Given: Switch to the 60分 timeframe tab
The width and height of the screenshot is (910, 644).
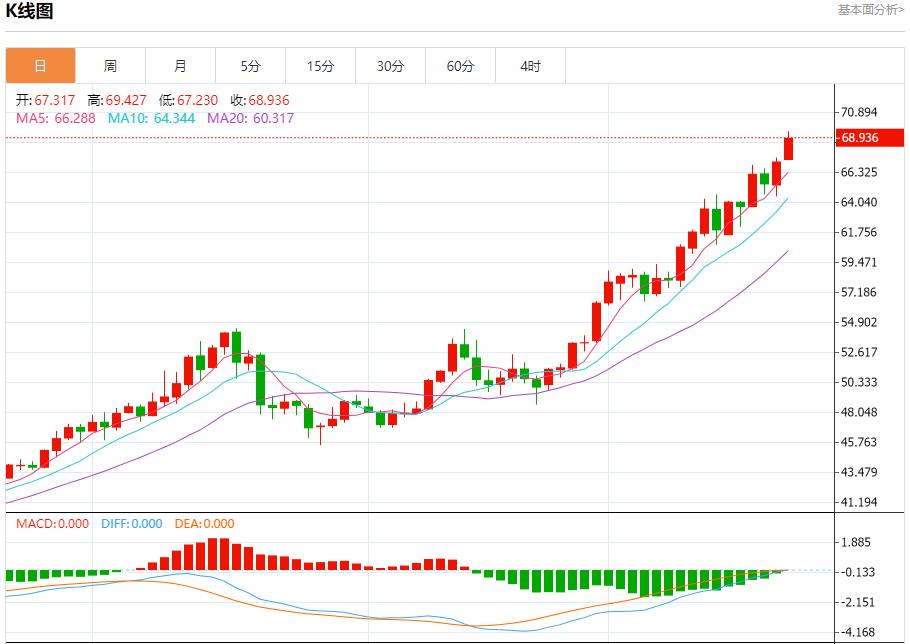Looking at the screenshot, I should click(460, 66).
